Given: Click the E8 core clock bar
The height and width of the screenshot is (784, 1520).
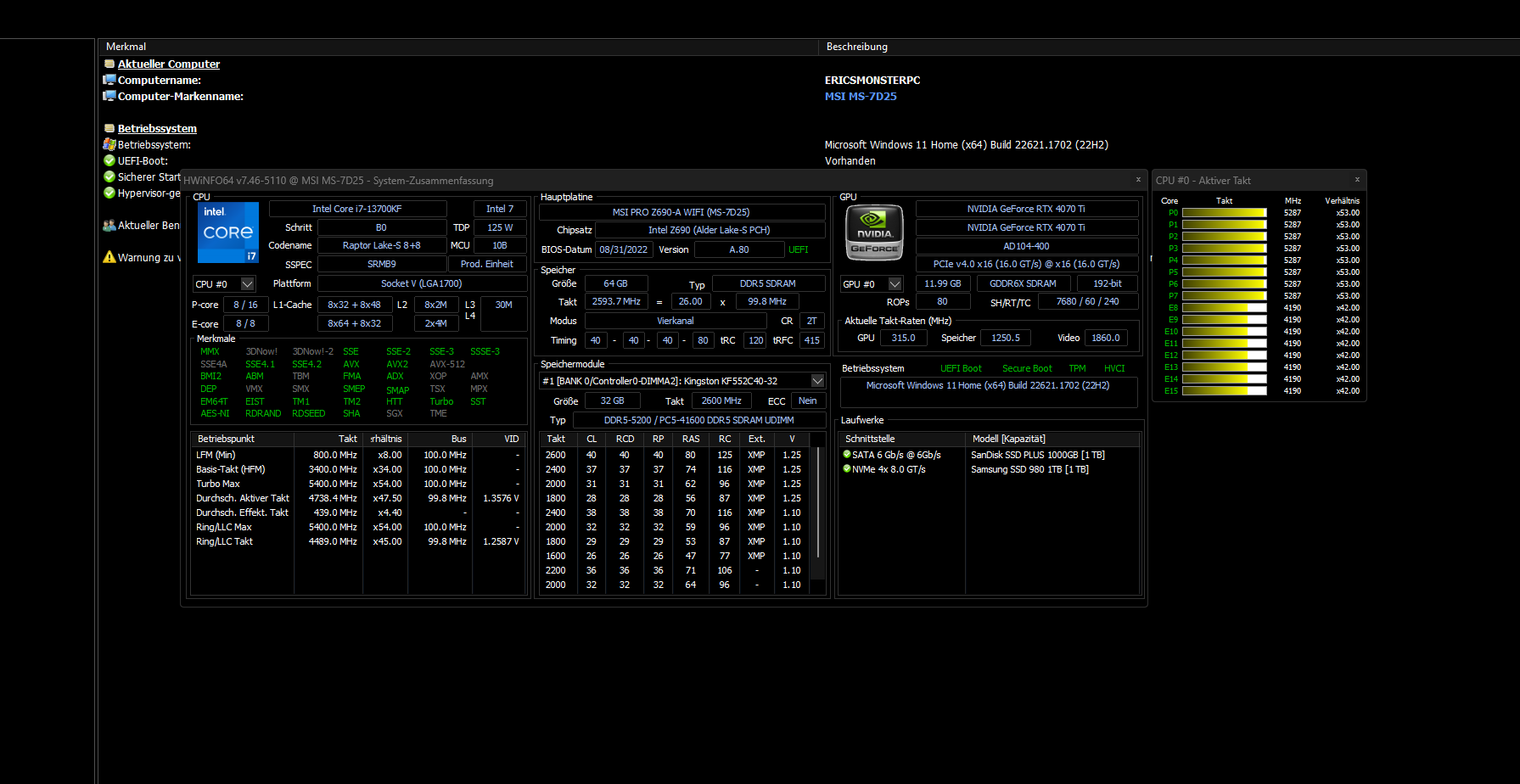Looking at the screenshot, I should click(1224, 308).
